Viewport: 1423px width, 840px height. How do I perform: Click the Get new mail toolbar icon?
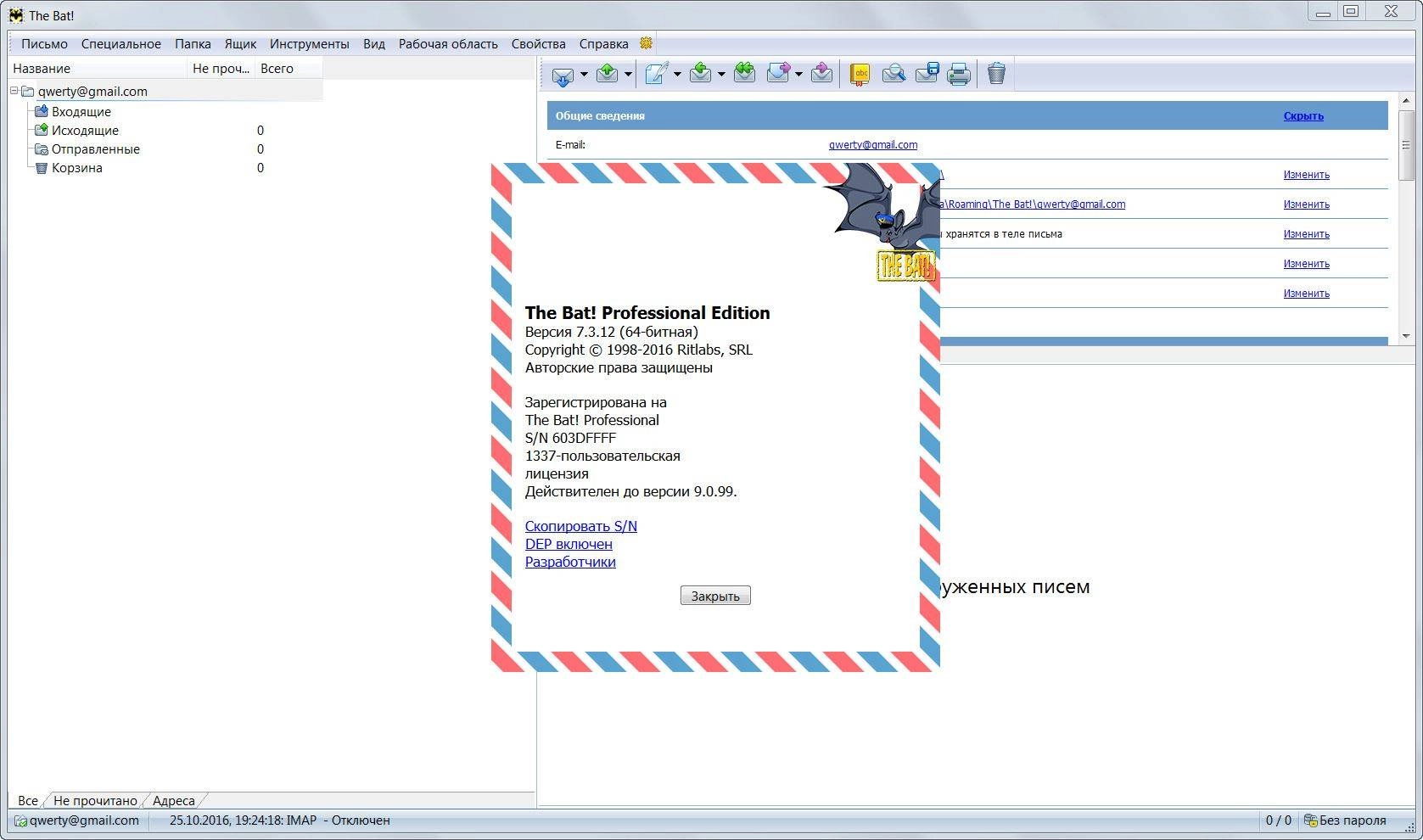(563, 75)
